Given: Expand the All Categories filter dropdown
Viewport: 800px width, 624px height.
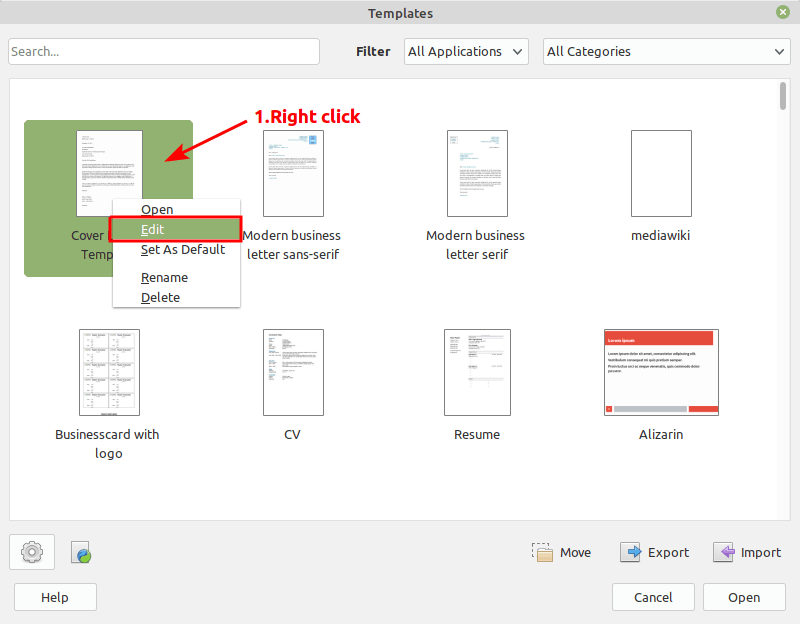Looking at the screenshot, I should (666, 52).
